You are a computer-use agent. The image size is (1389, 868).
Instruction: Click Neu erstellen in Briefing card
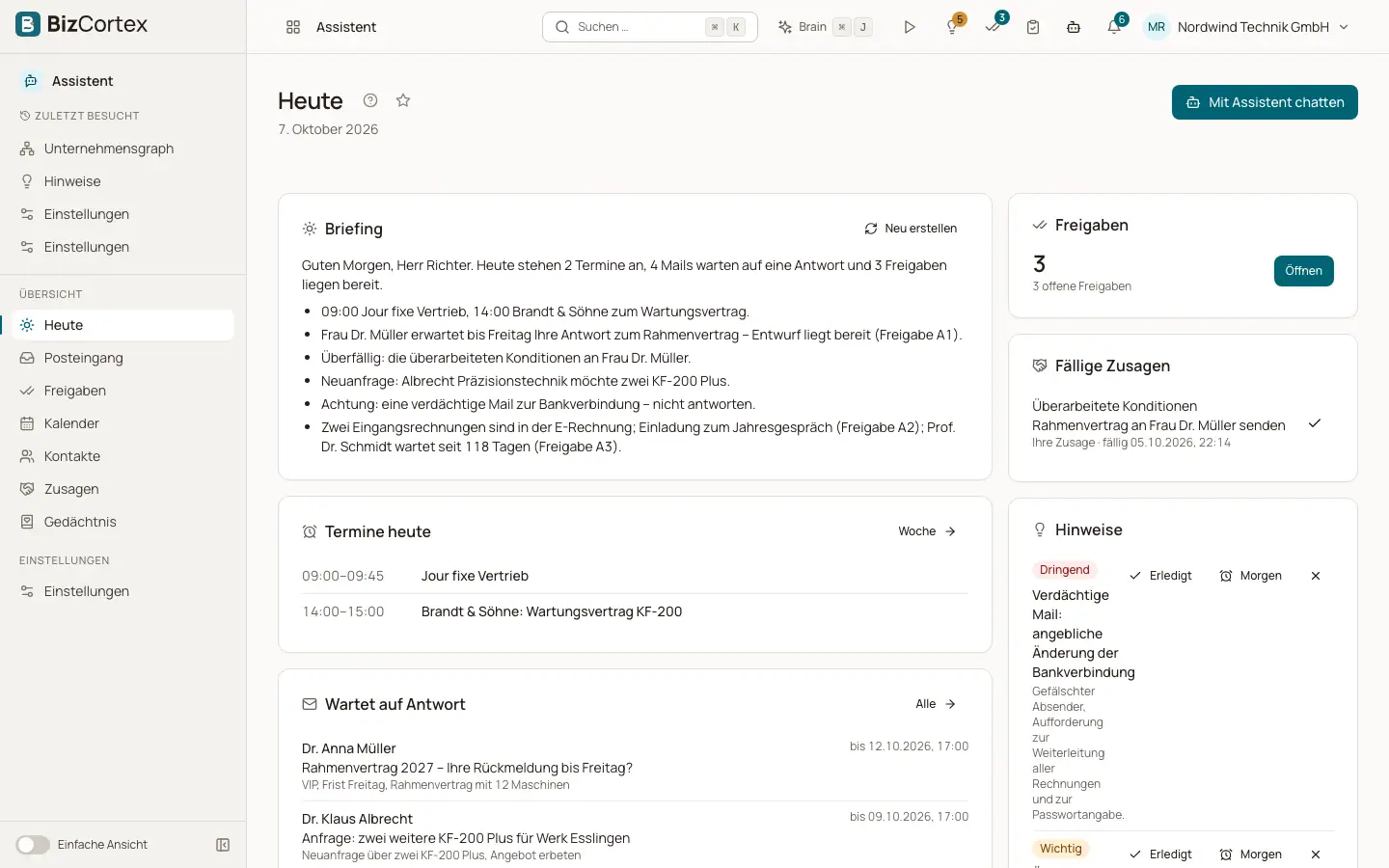[x=911, y=229]
